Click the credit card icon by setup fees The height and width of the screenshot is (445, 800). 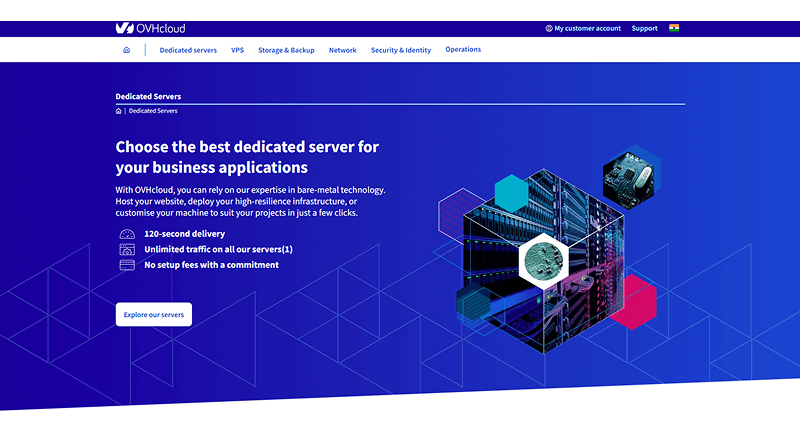coord(127,265)
